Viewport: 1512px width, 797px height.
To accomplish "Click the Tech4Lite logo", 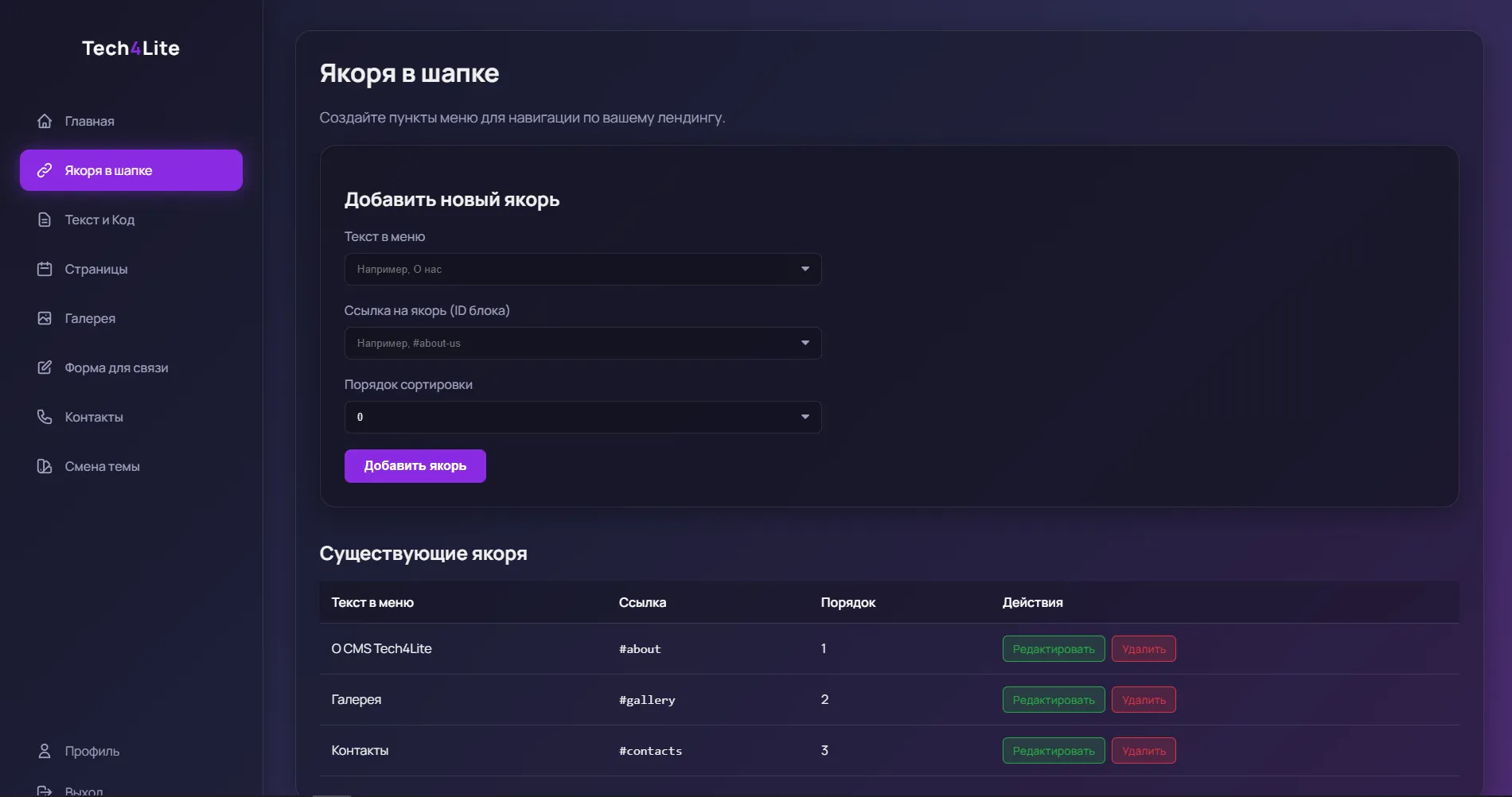I will (131, 49).
